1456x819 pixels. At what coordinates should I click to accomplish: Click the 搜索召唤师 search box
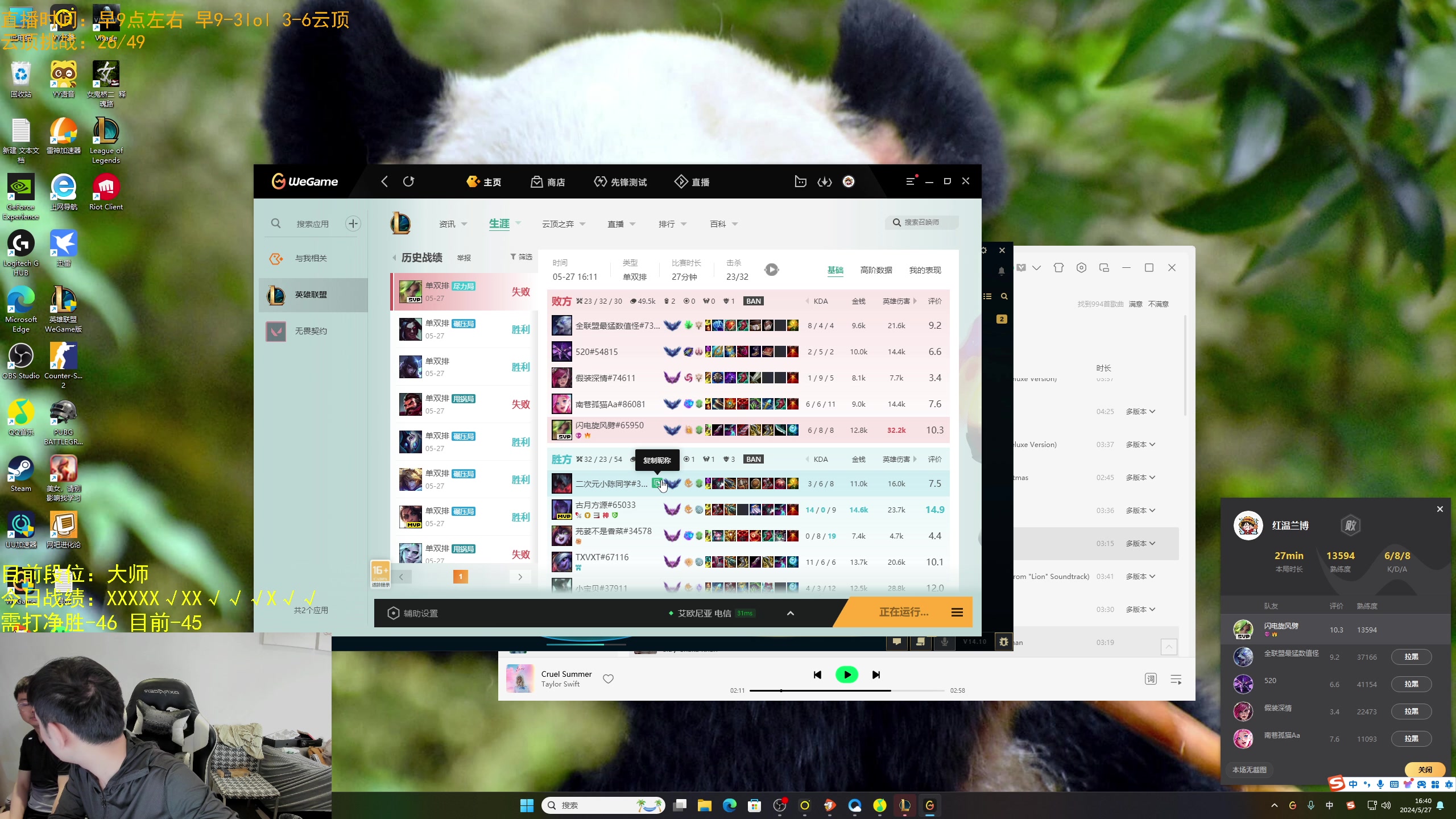point(923,222)
